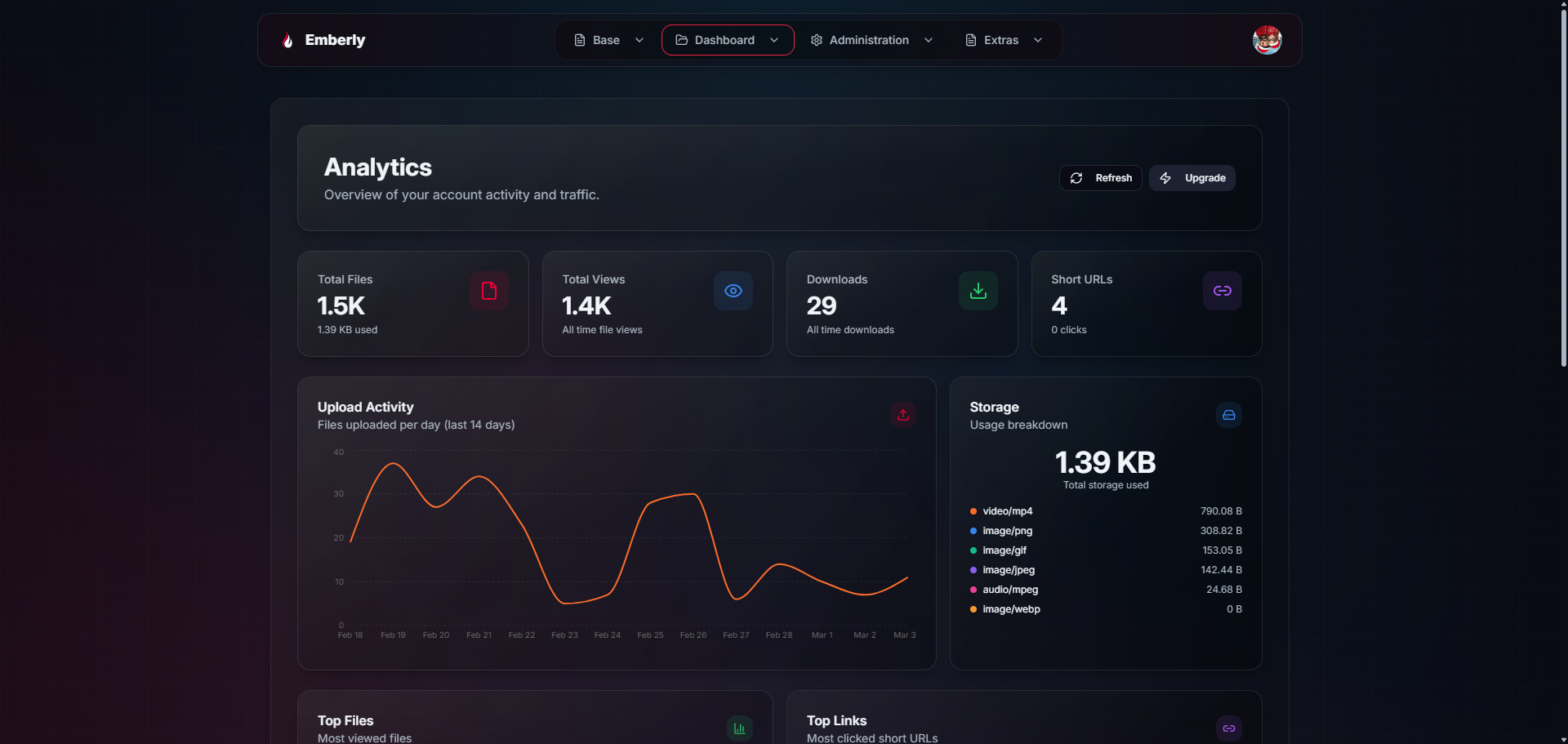This screenshot has width=1568, height=744.
Task: Click the '1.39 KB used' text
Action: (348, 330)
